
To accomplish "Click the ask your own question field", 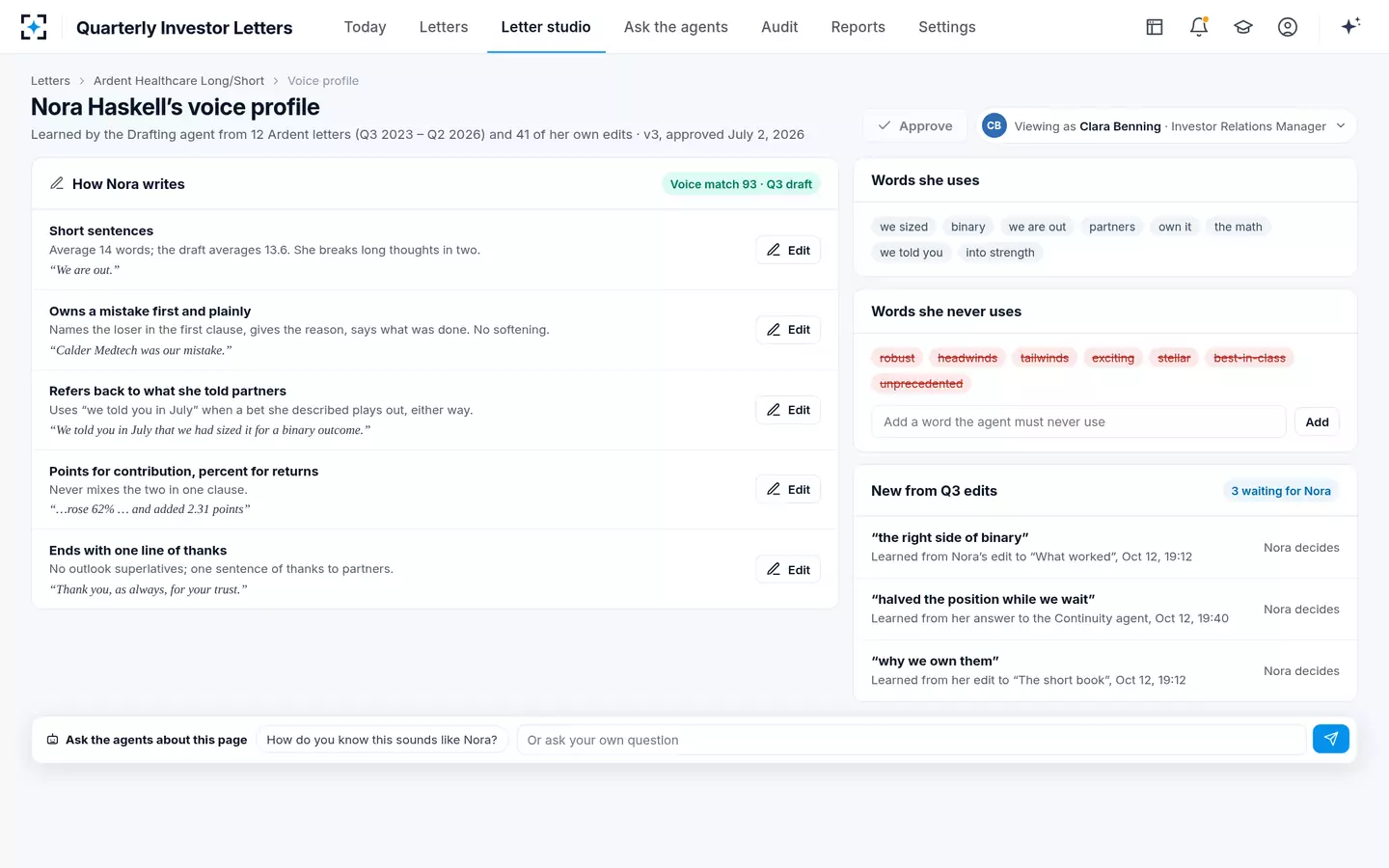I will [x=912, y=740].
